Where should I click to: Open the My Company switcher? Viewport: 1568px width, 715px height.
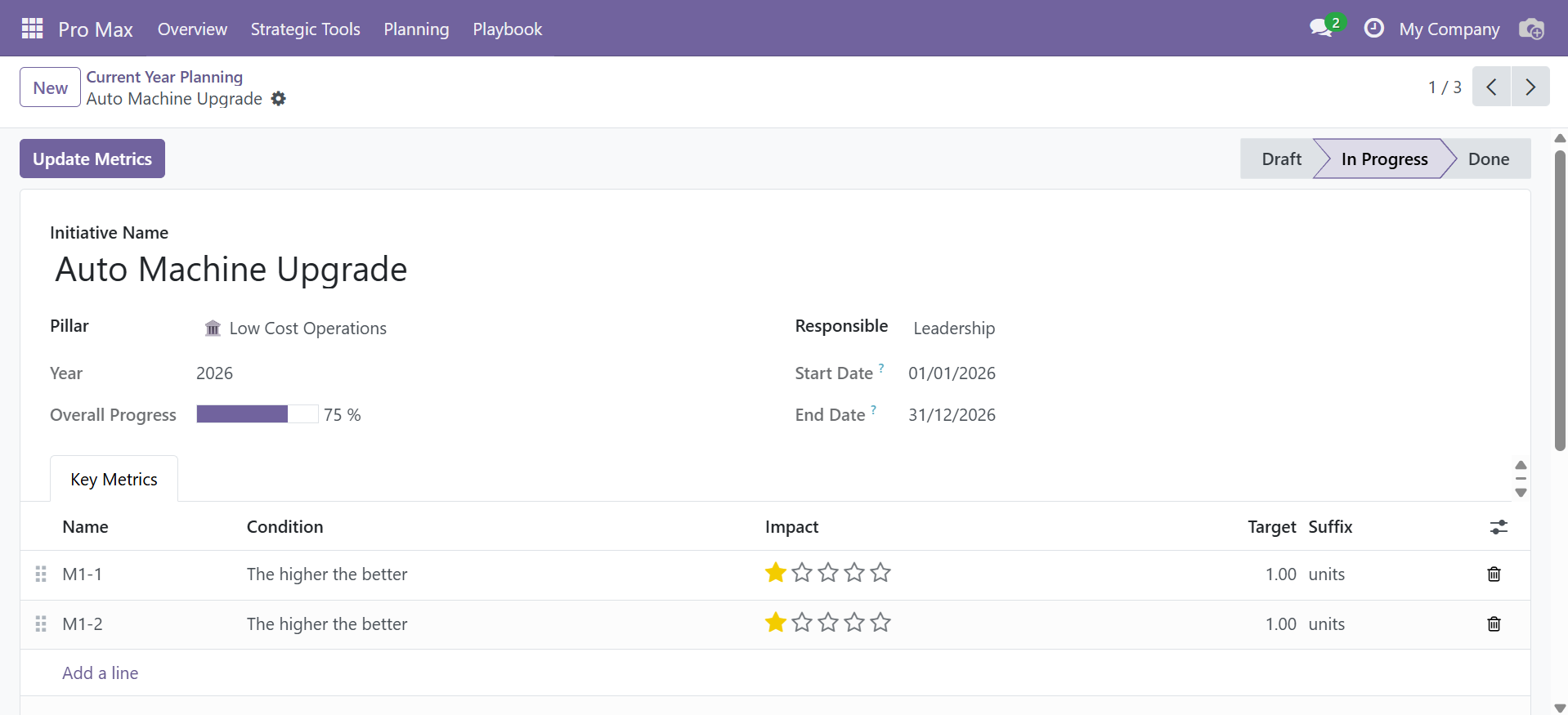pos(1449,29)
